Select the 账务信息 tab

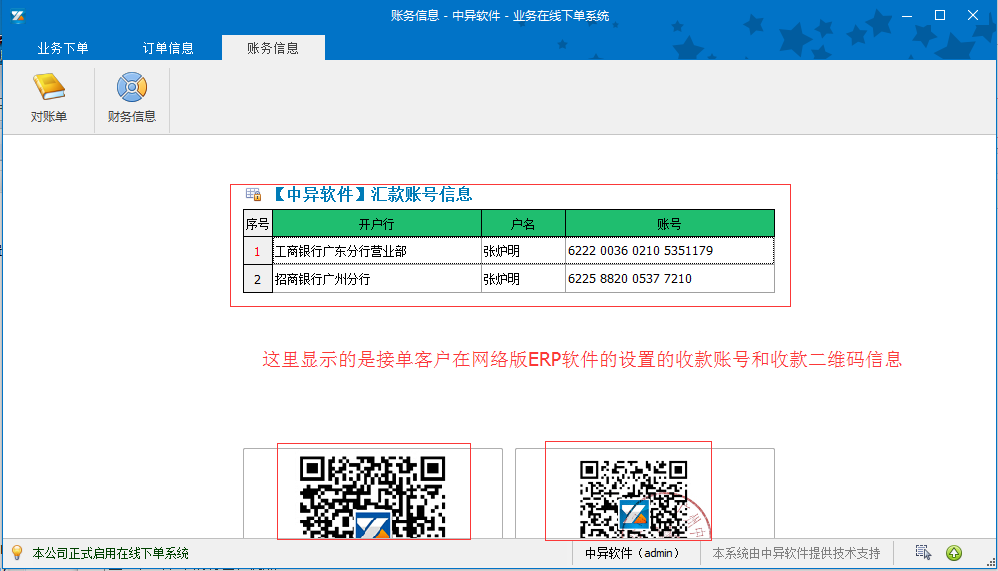coord(273,48)
